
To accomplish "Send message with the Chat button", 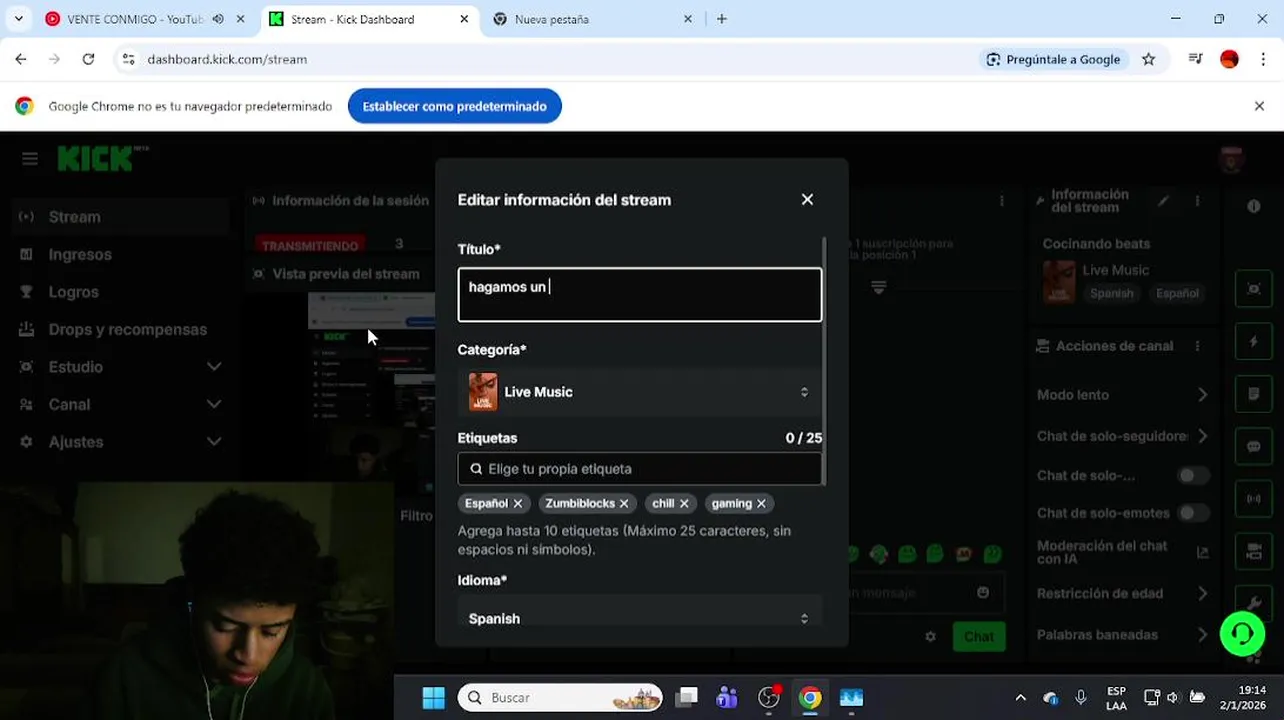I will (979, 637).
